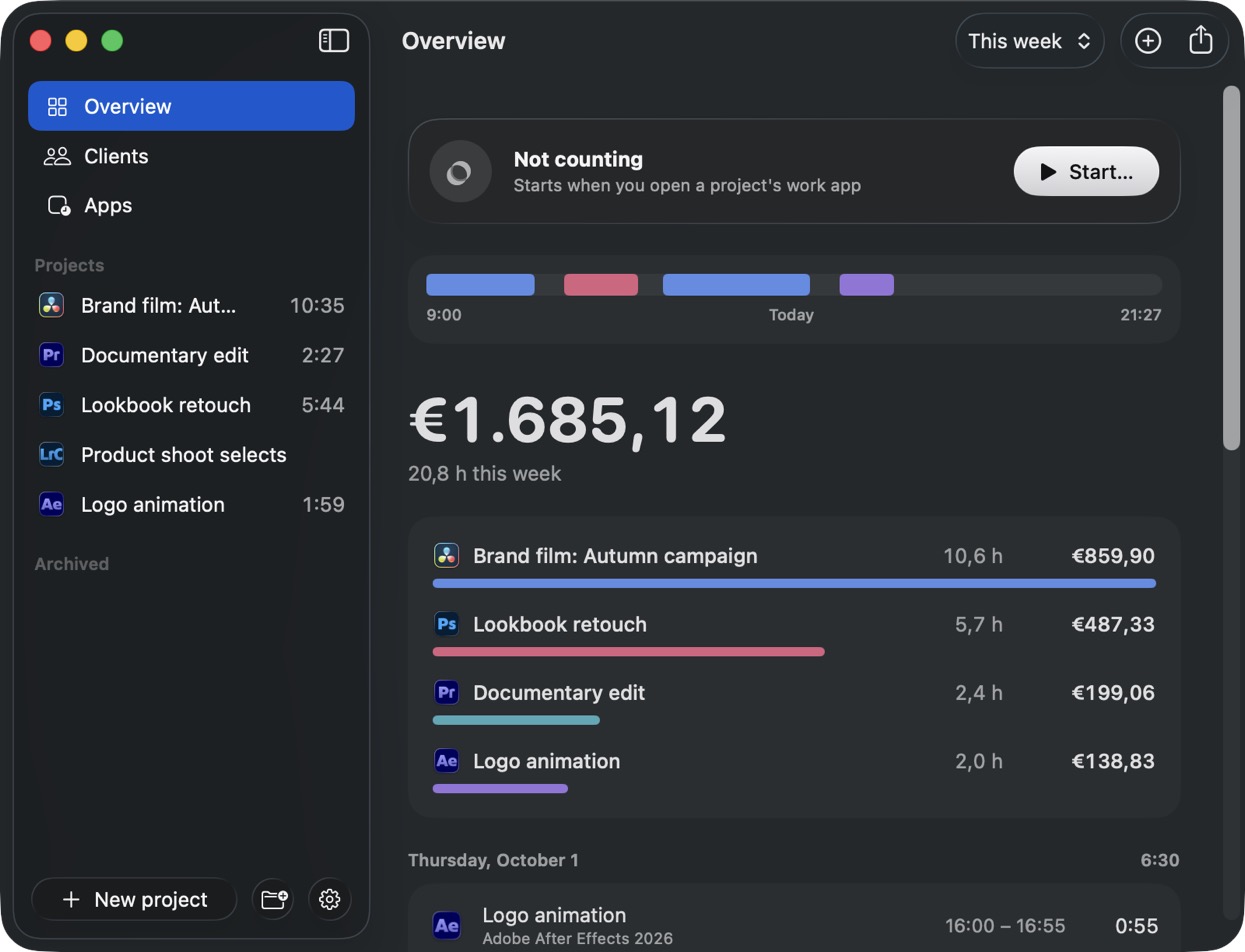Click the Thursday, October 1 date header
Screen dimensions: 1245x952
(x=493, y=860)
